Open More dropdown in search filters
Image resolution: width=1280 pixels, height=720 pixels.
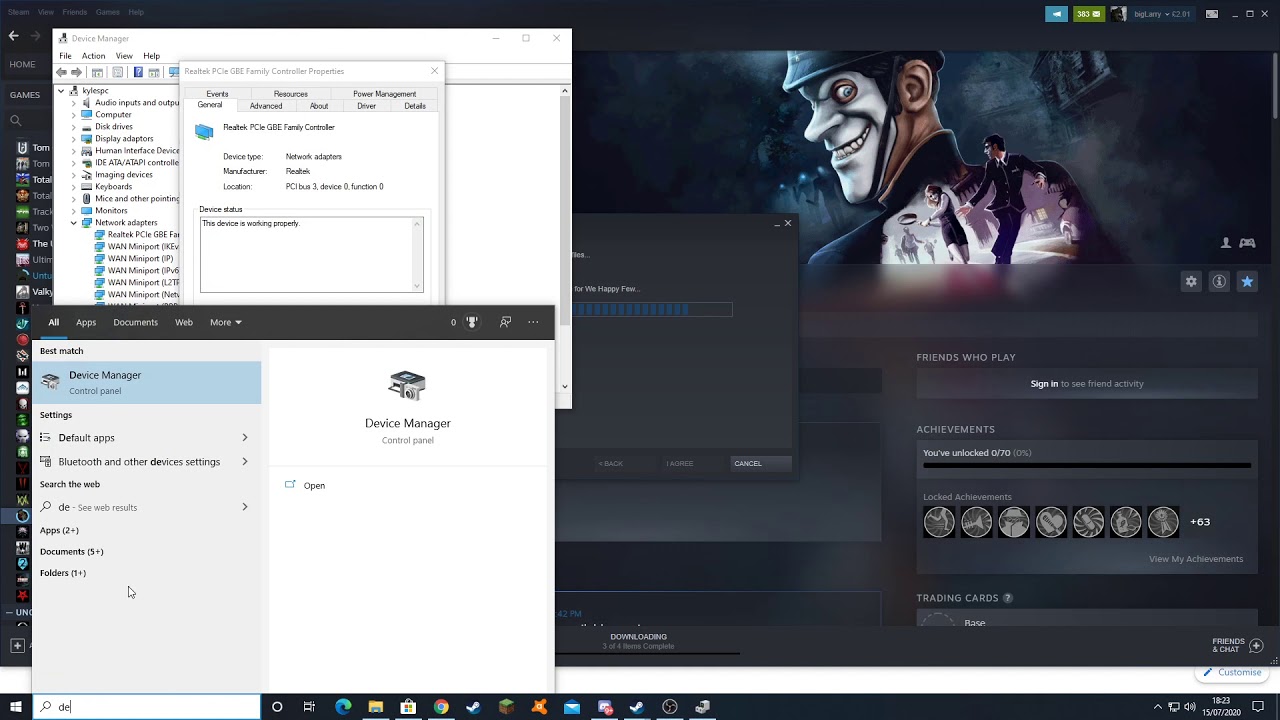[226, 322]
